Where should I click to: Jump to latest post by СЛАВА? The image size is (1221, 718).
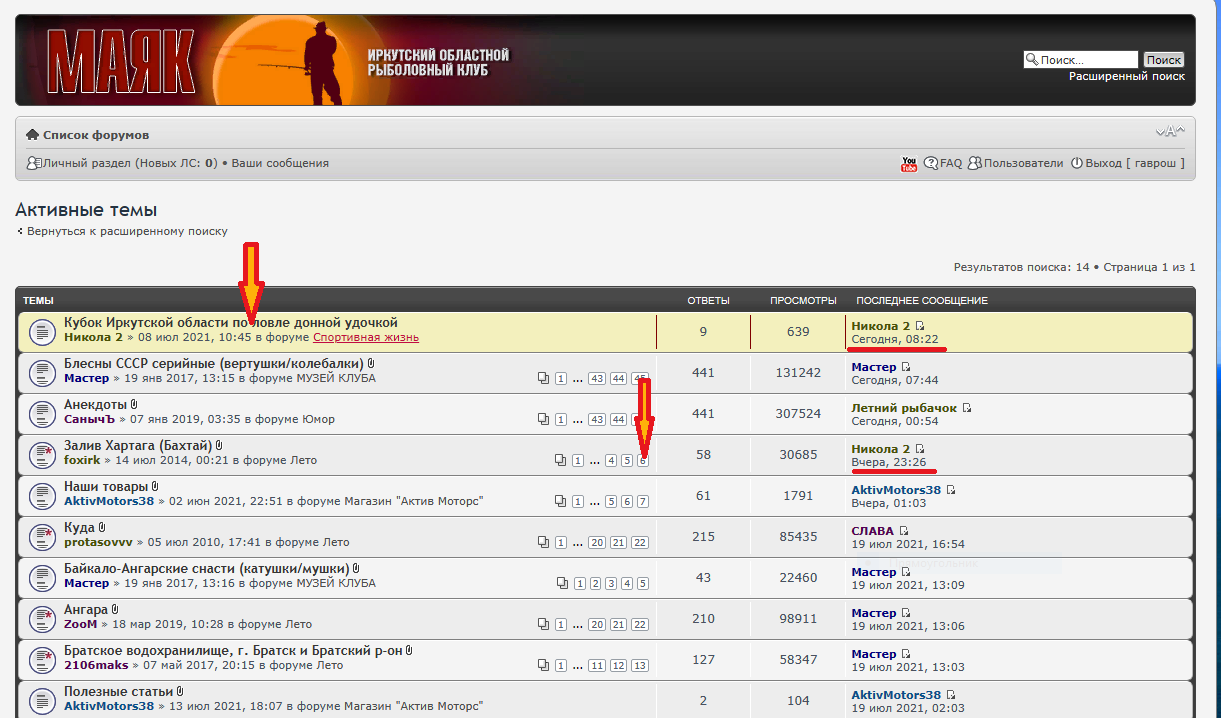tap(903, 531)
